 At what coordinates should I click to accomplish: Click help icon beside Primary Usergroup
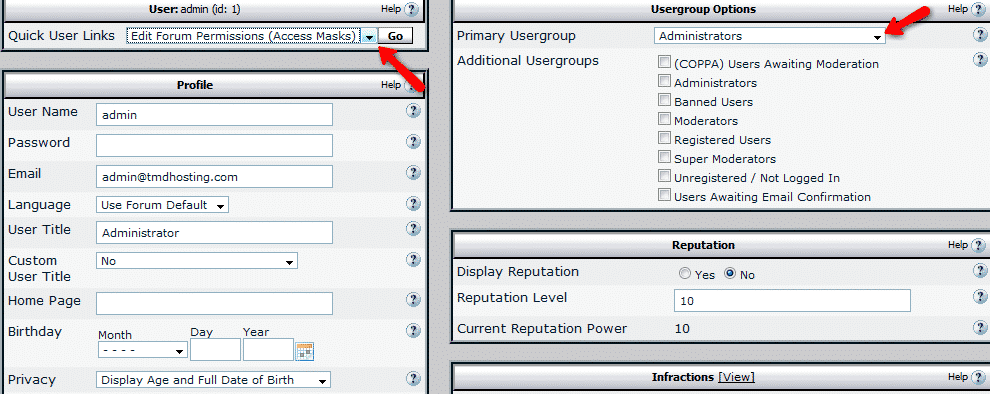pos(980,35)
